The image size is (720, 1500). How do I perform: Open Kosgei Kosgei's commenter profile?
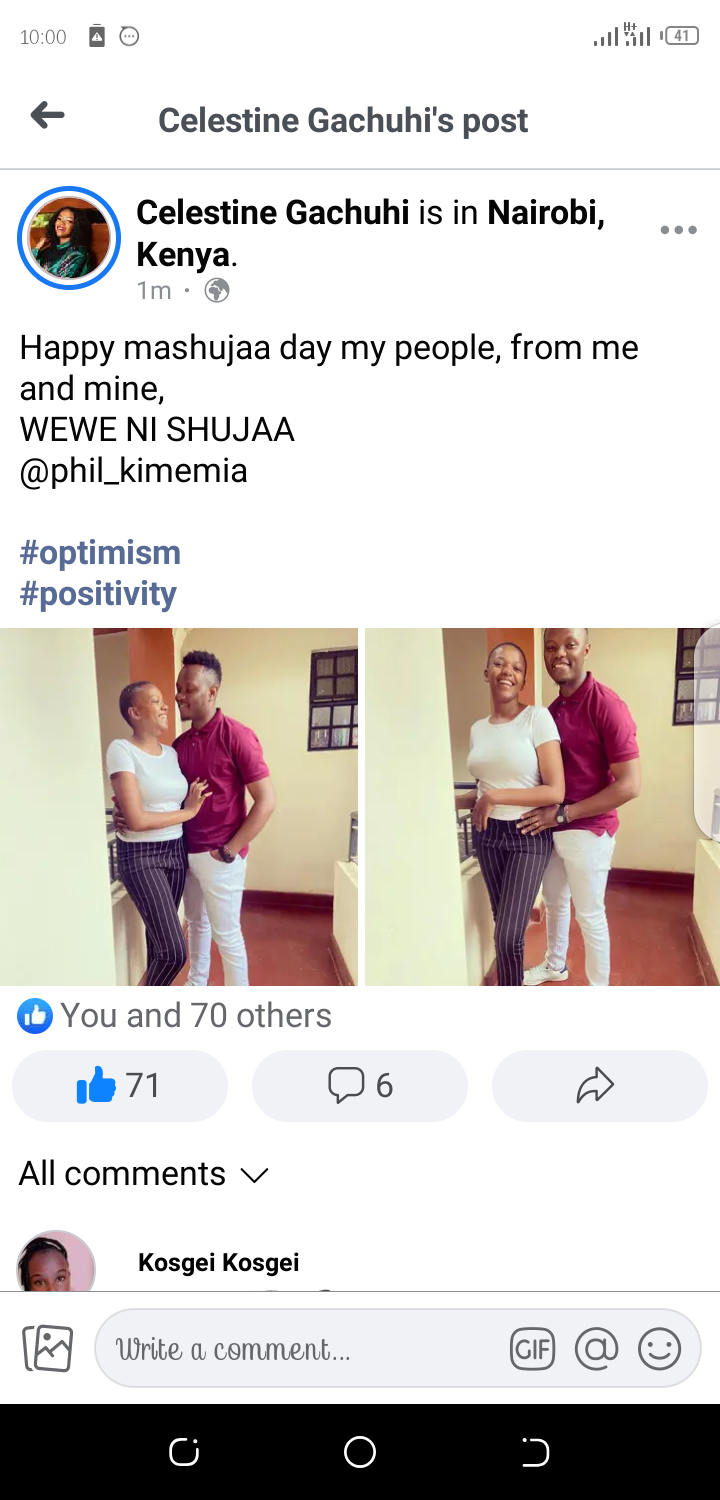(x=219, y=1263)
